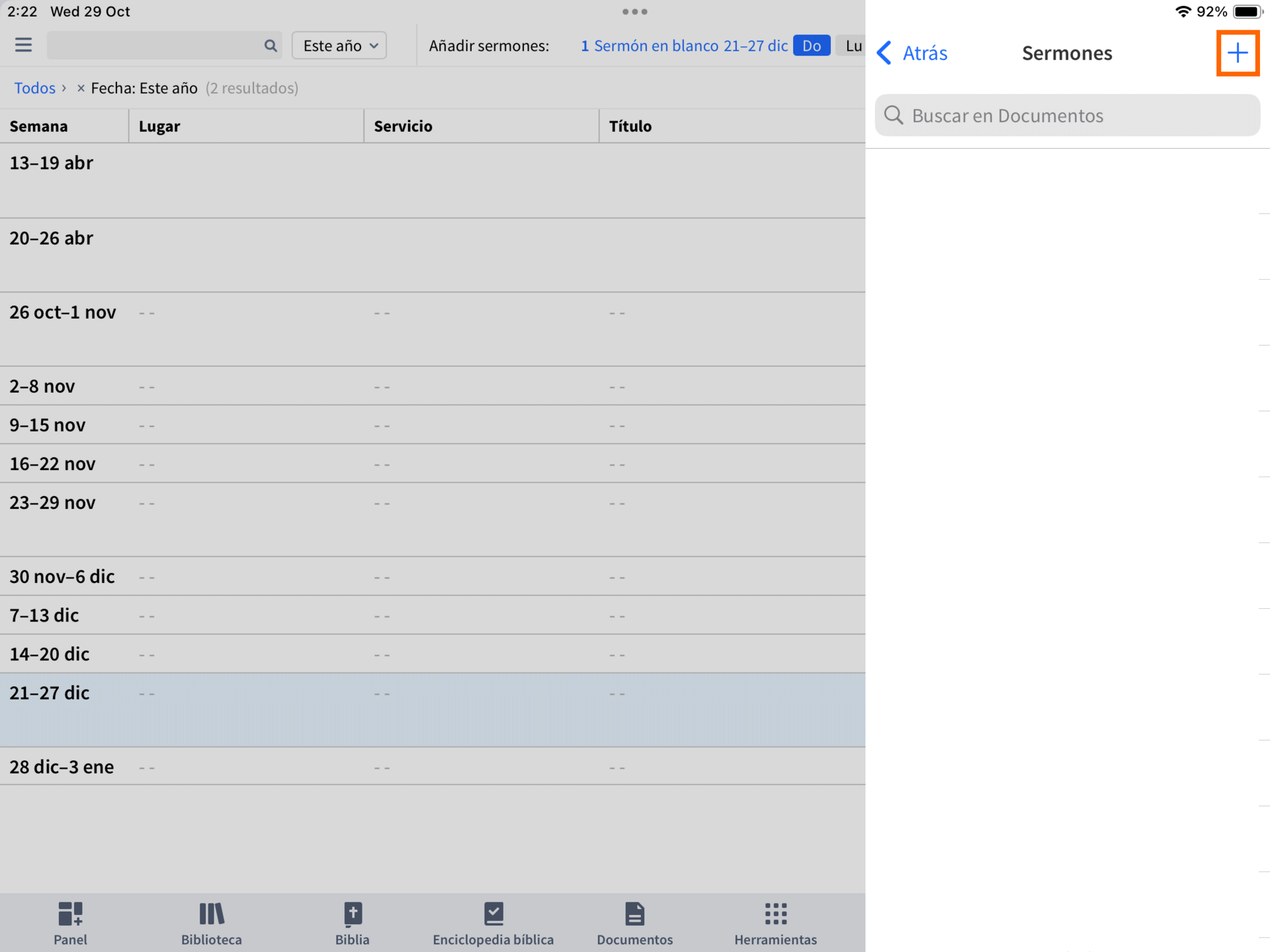Tap the three-dot multitasking indicator

pos(635,12)
